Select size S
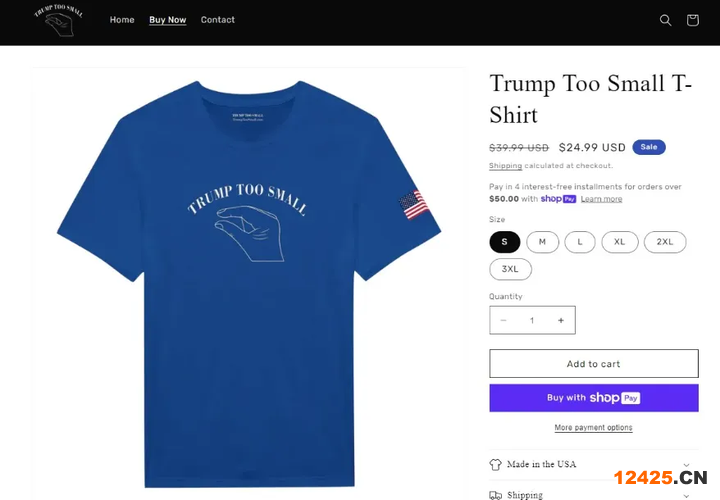 504,242
